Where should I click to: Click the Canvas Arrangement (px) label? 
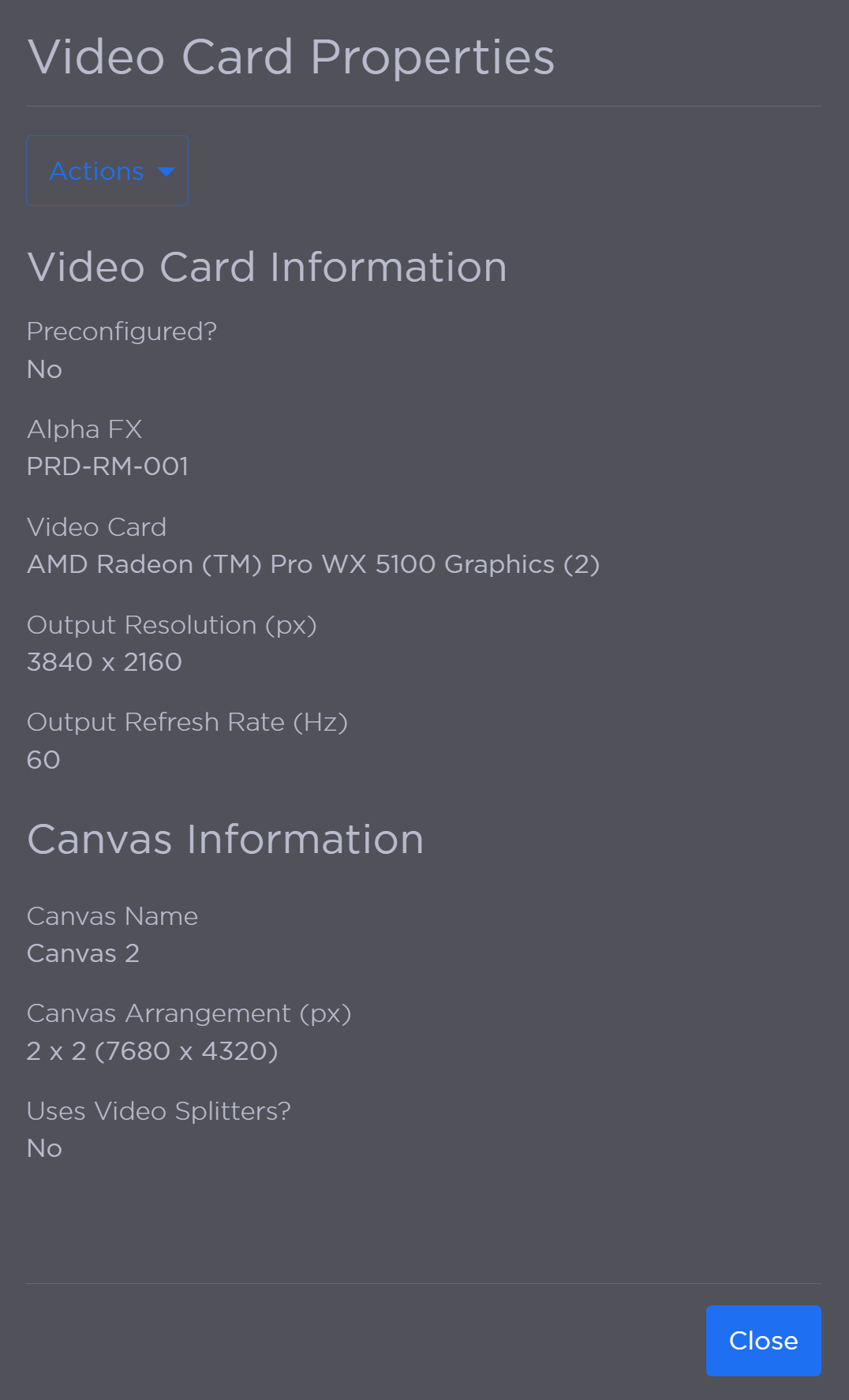tap(189, 1013)
